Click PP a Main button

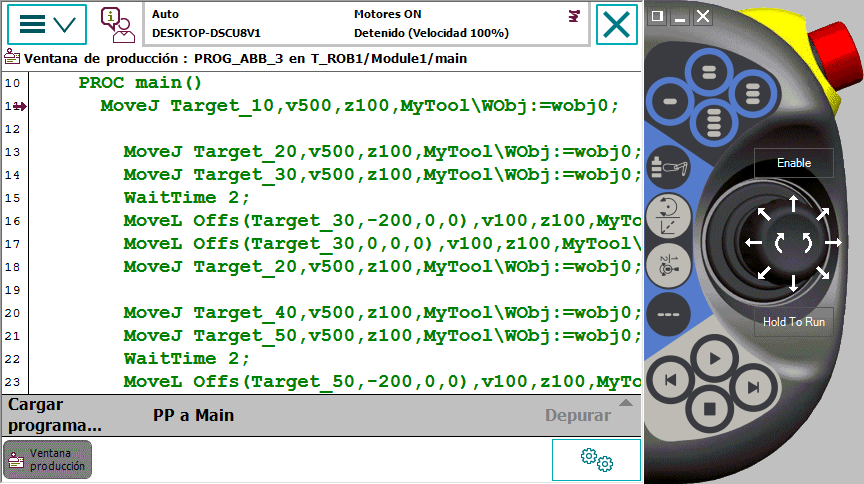pyautogui.click(x=193, y=415)
